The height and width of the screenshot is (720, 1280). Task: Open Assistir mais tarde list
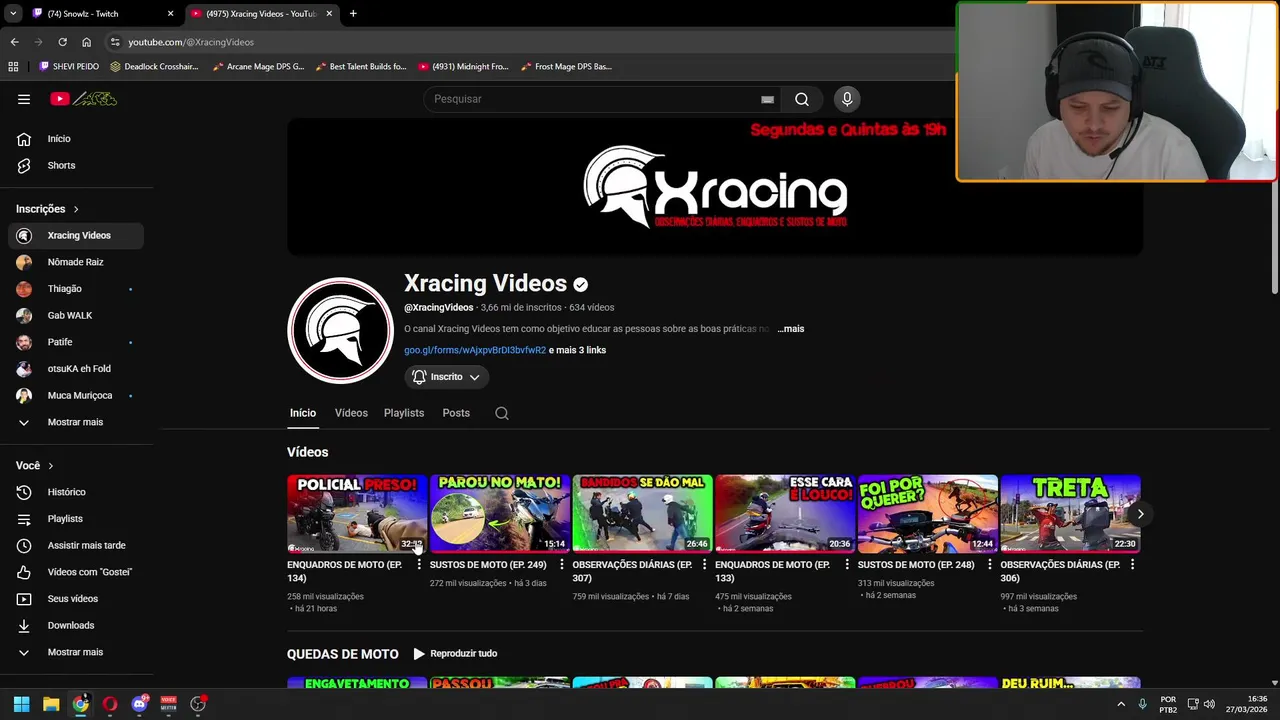76,545
